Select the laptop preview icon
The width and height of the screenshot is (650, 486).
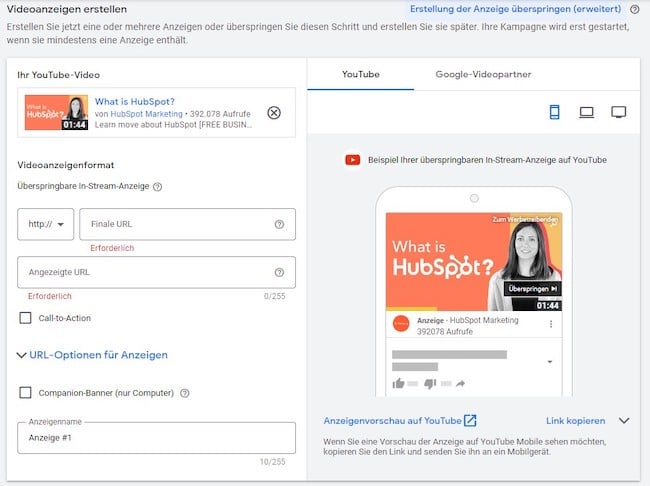click(586, 112)
